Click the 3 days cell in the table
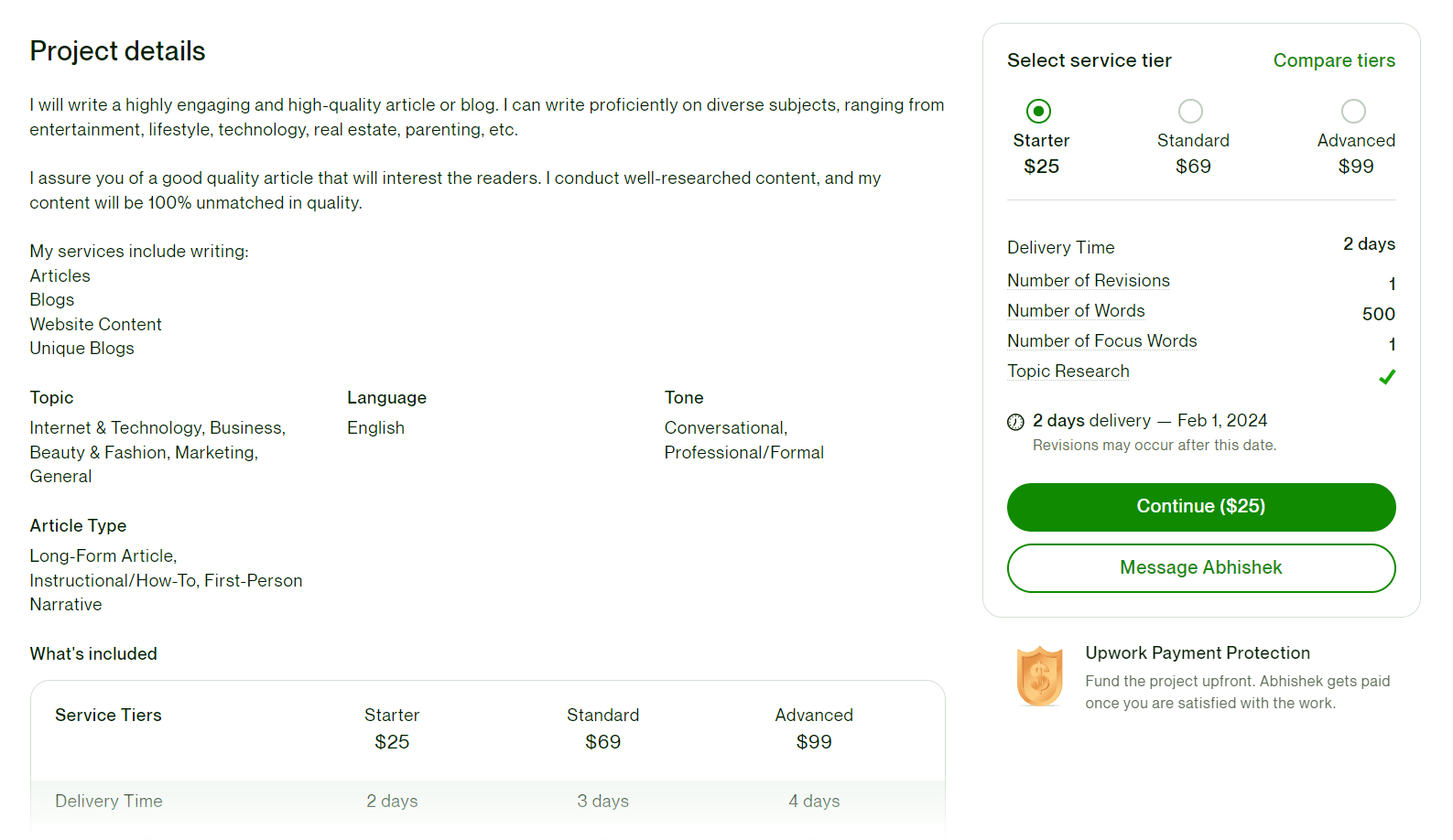1453x840 pixels. click(x=602, y=802)
